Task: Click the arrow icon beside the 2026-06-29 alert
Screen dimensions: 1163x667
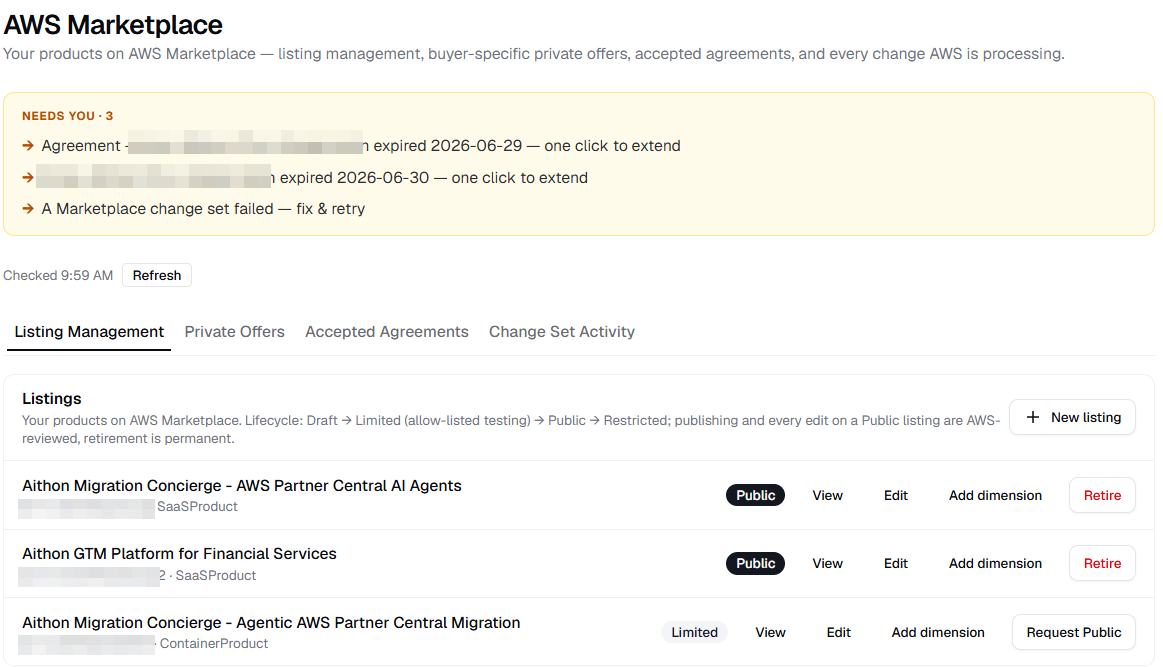Action: click(28, 146)
